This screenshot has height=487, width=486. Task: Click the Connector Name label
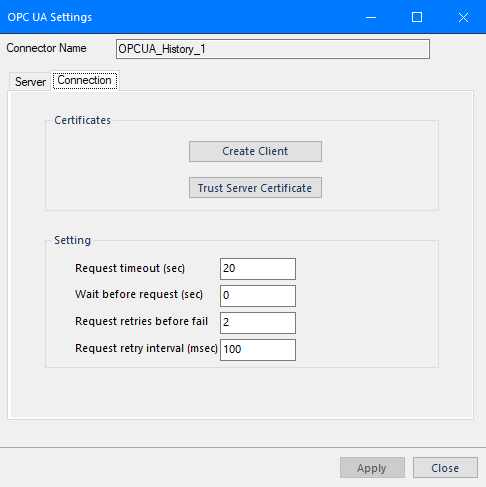tap(46, 48)
